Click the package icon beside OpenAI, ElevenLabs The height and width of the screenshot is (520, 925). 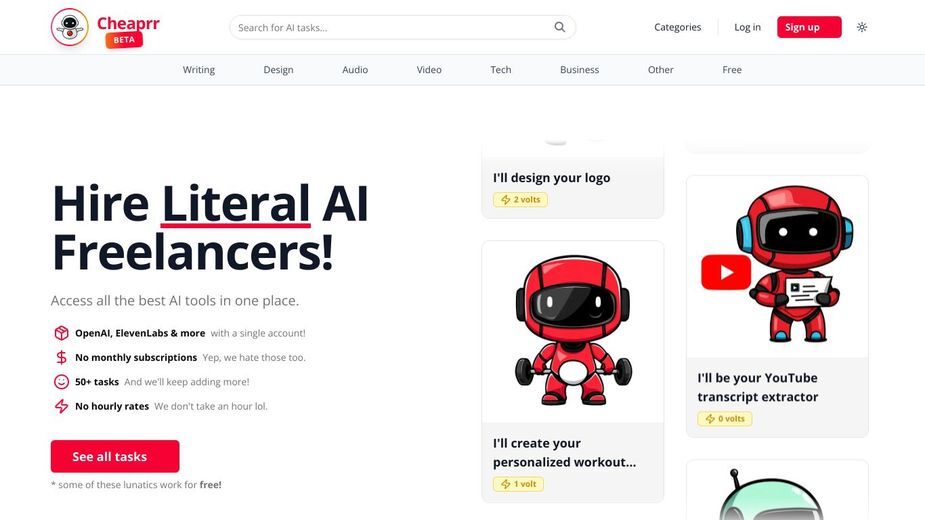pyautogui.click(x=61, y=333)
